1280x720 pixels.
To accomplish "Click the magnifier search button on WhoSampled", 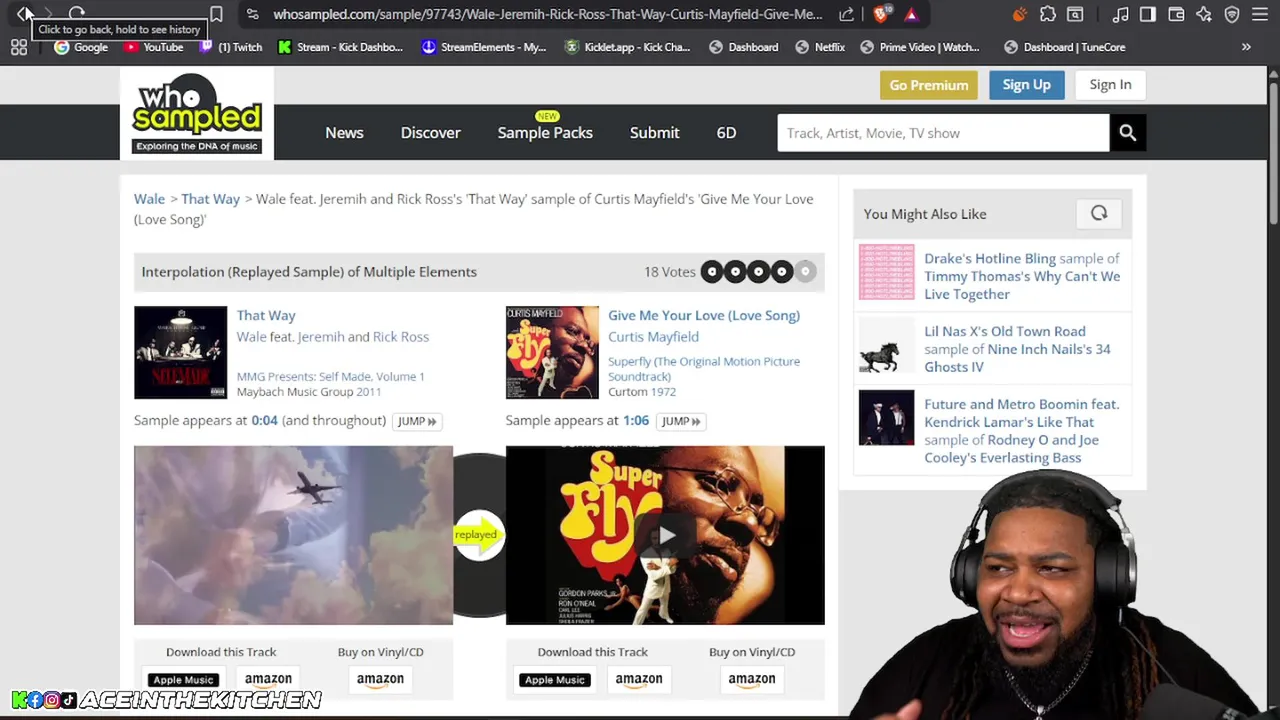I will click(1127, 133).
